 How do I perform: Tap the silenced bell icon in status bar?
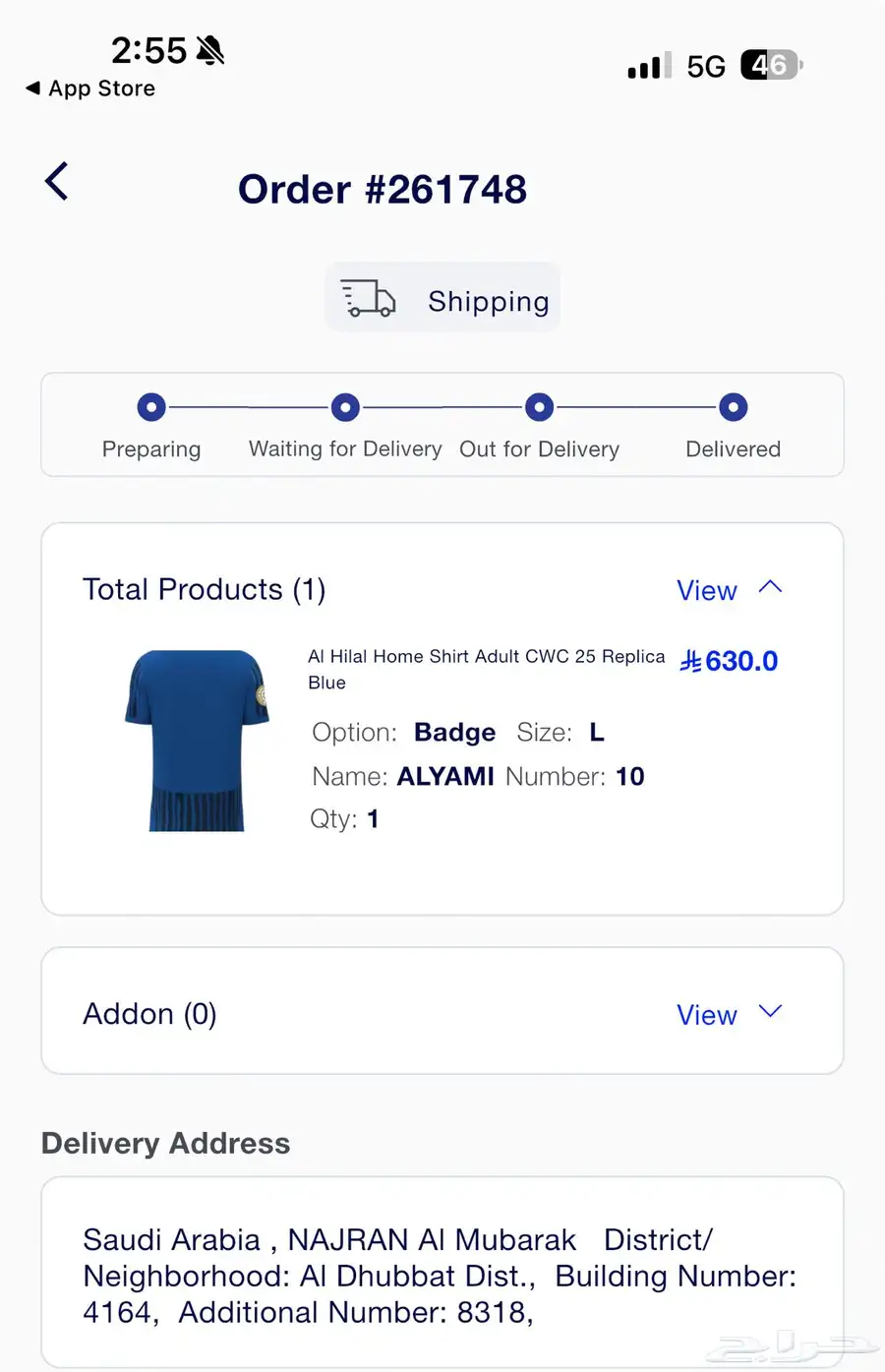tap(210, 49)
